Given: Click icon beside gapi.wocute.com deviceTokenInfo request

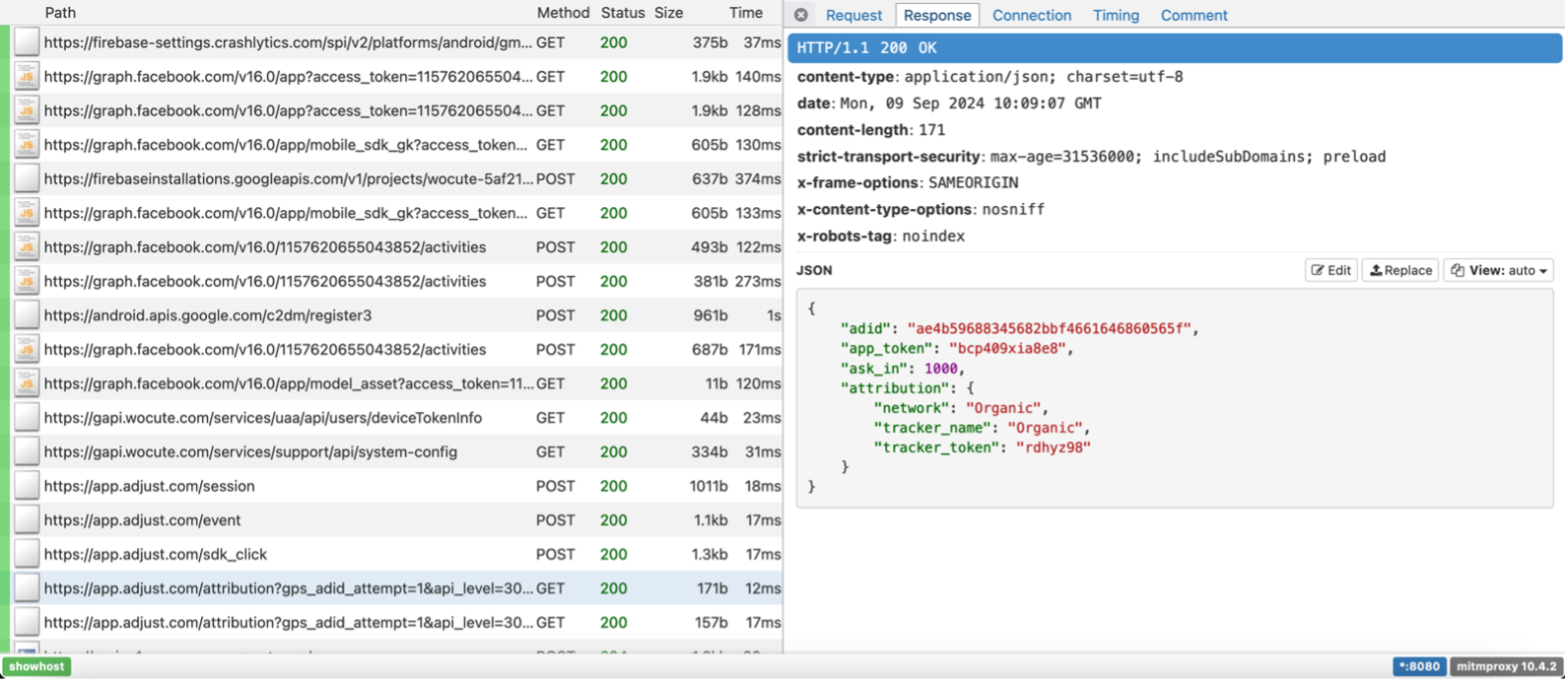Looking at the screenshot, I should pyautogui.click(x=27, y=418).
